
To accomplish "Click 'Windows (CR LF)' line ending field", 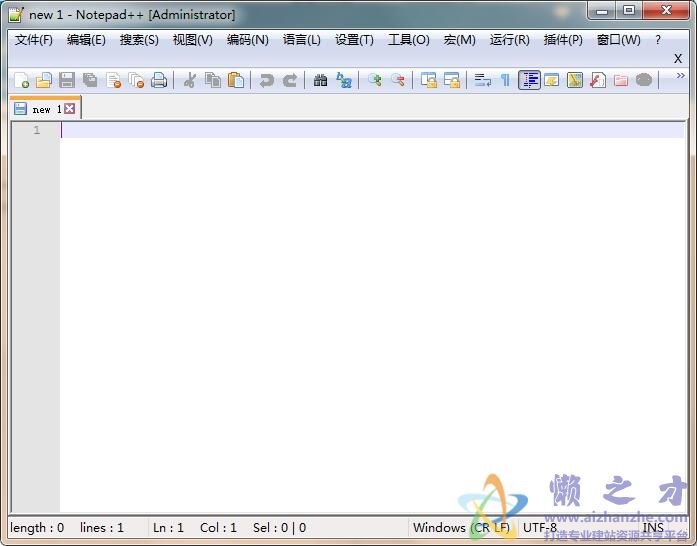I will (461, 528).
